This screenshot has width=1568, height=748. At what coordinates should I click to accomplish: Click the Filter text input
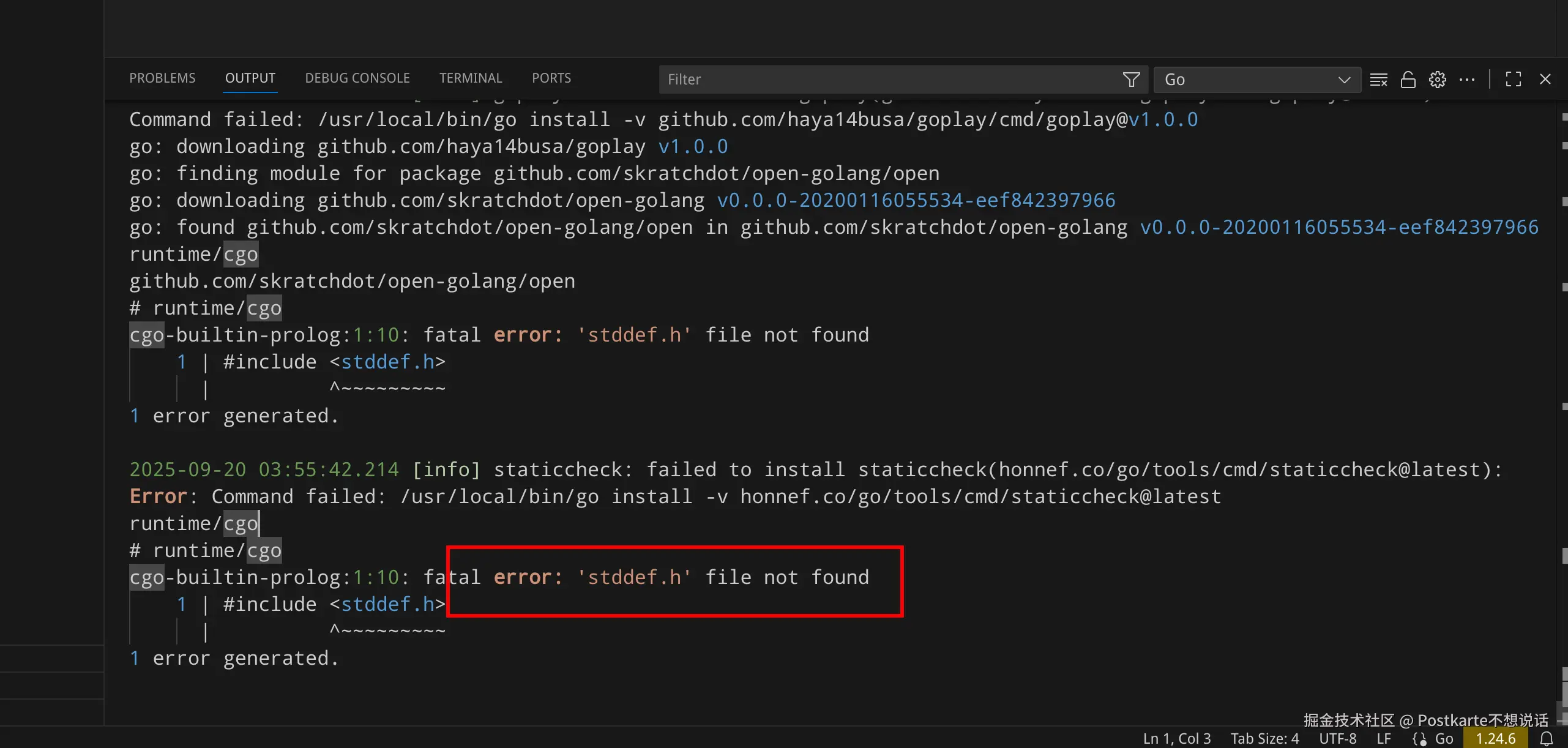887,80
